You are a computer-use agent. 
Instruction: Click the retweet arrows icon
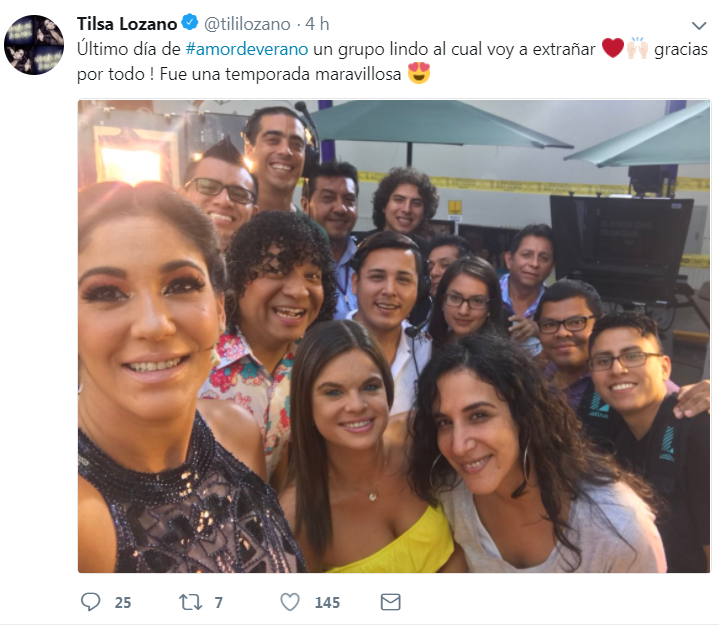[x=190, y=602]
